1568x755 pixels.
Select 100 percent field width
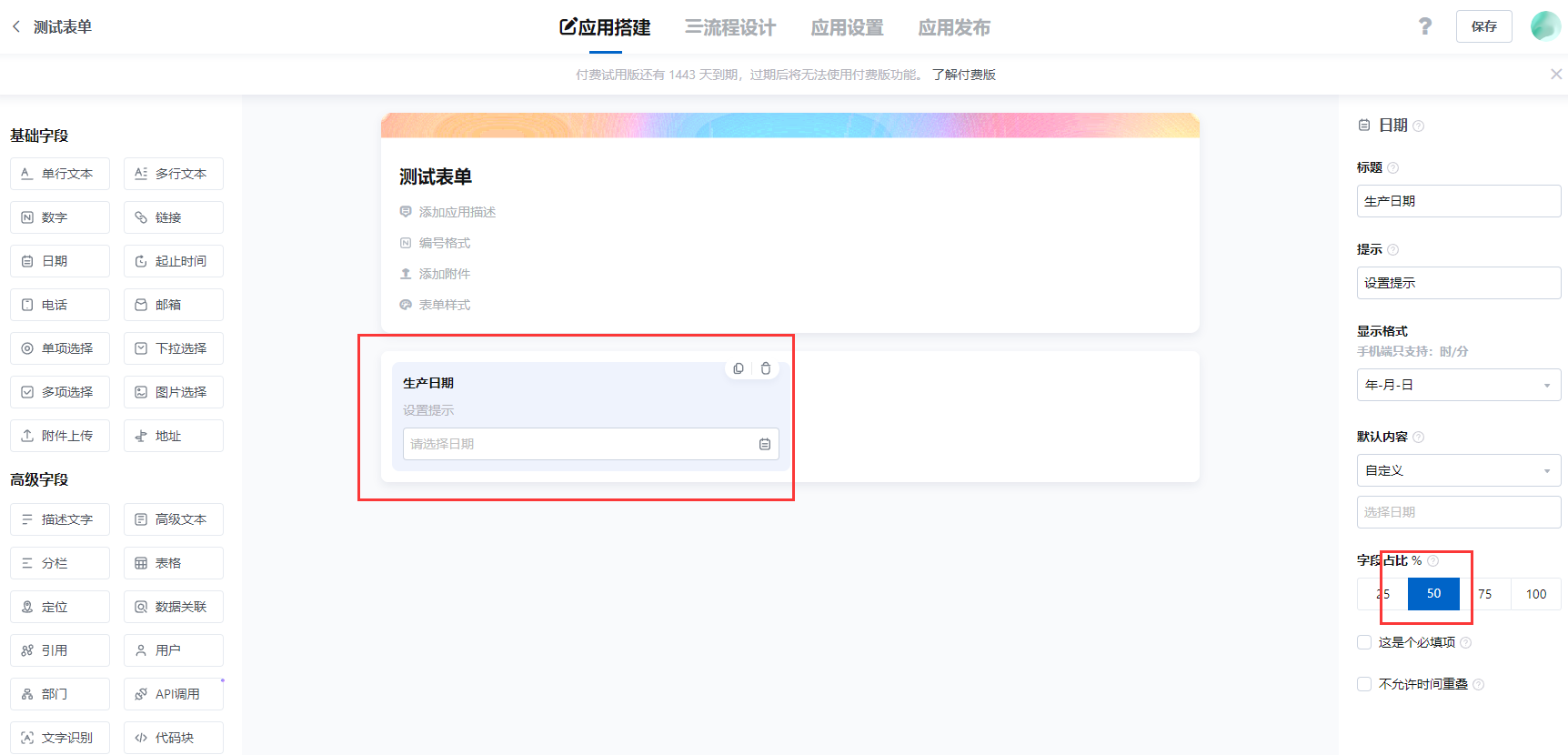click(1536, 594)
